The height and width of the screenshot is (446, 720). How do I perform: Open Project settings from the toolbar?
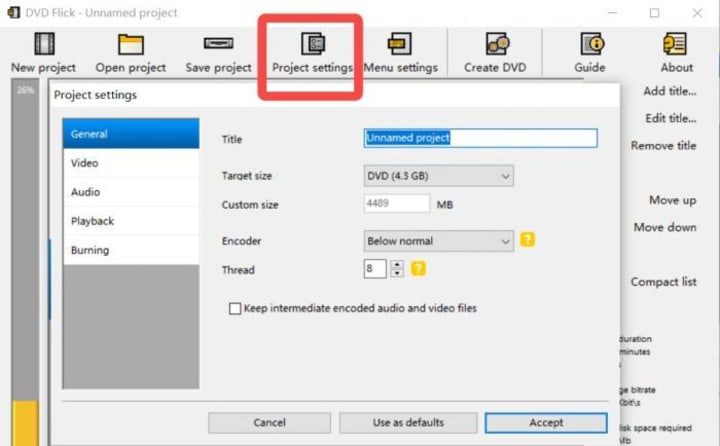[313, 44]
